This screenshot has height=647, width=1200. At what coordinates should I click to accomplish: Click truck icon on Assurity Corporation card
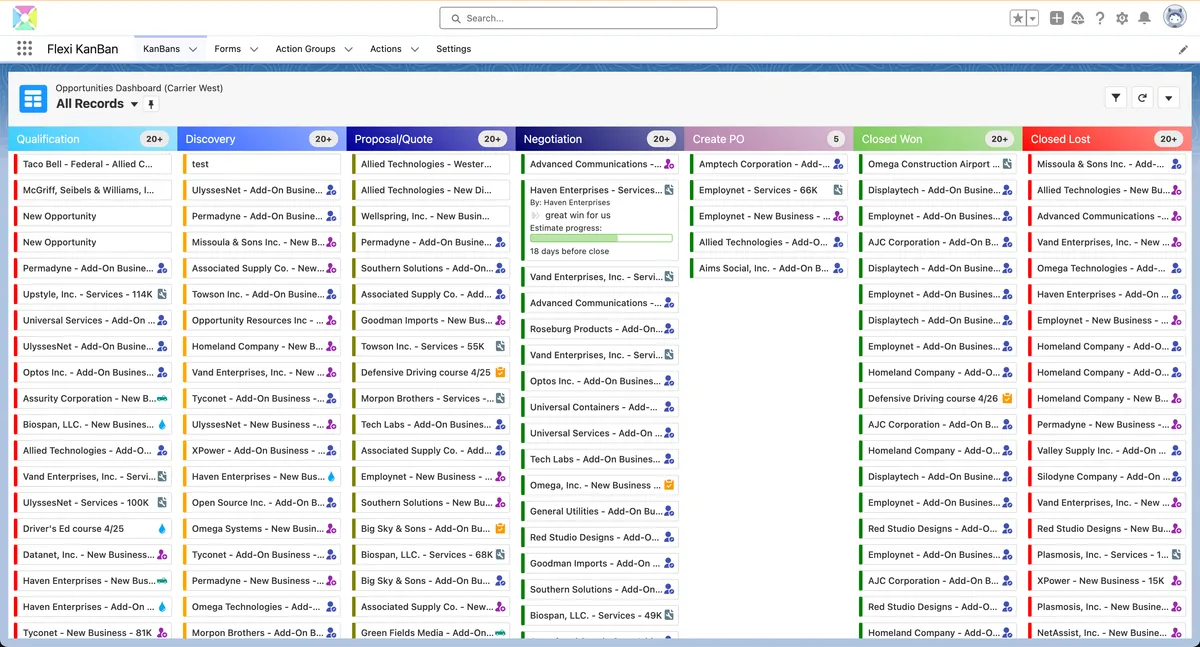coord(162,398)
